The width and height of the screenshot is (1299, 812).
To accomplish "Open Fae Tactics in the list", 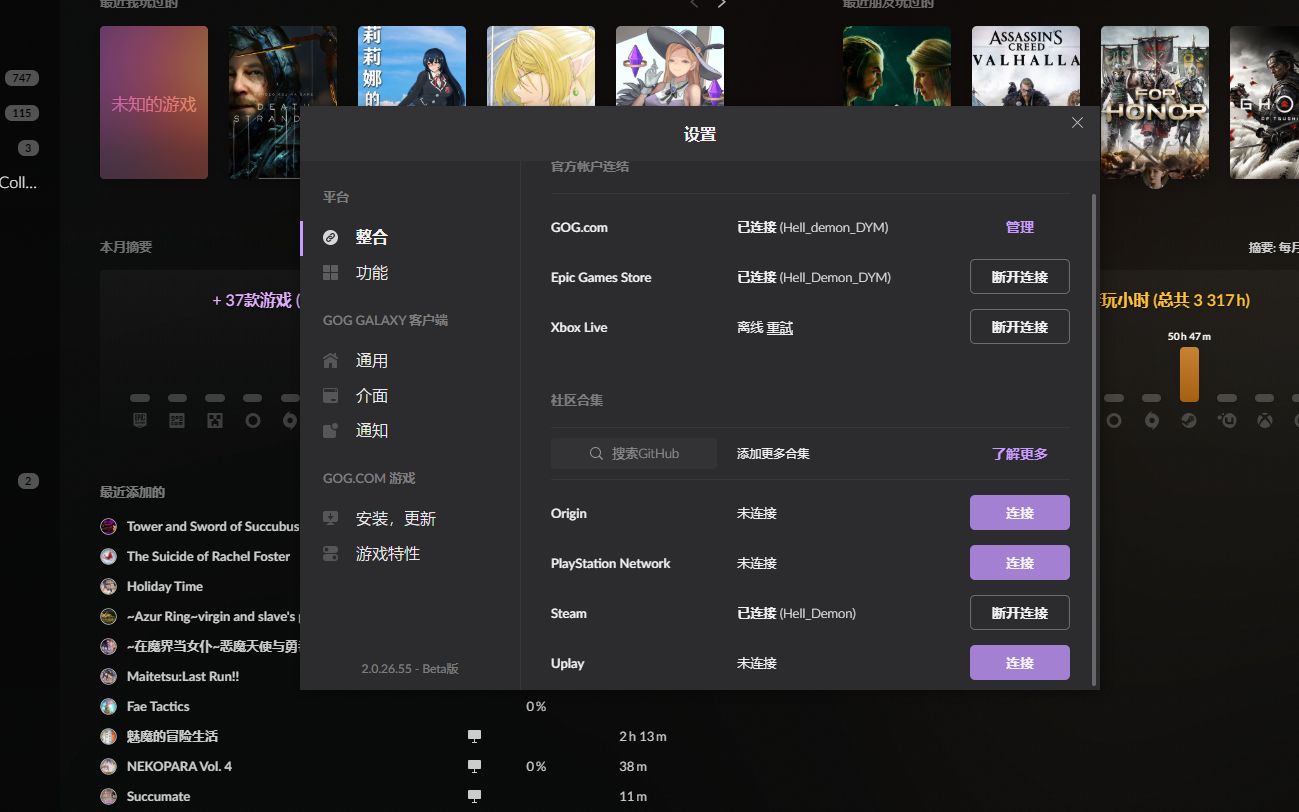I will tap(158, 706).
